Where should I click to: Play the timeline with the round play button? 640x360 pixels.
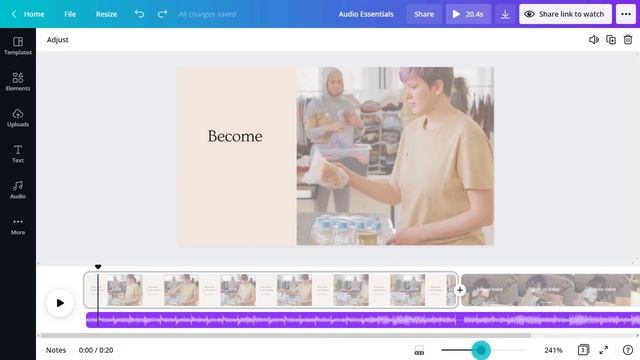click(60, 303)
